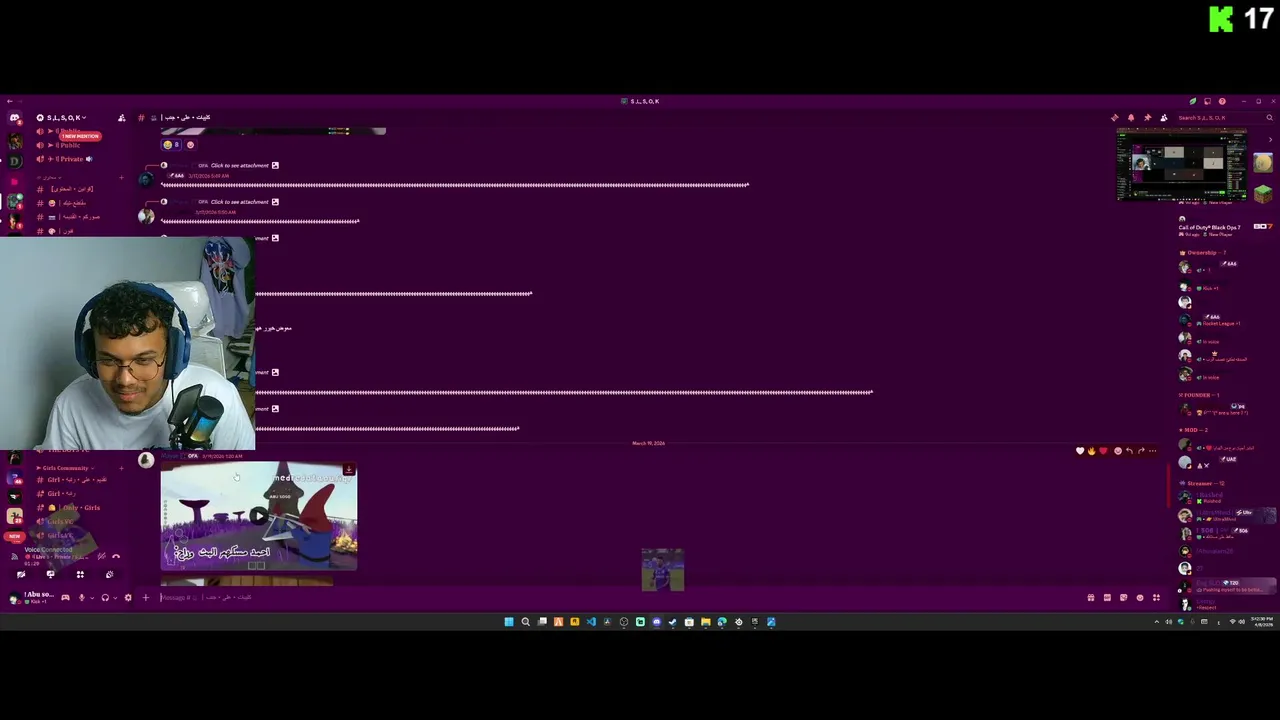Download the video attachment
The height and width of the screenshot is (720, 1280).
tap(348, 470)
